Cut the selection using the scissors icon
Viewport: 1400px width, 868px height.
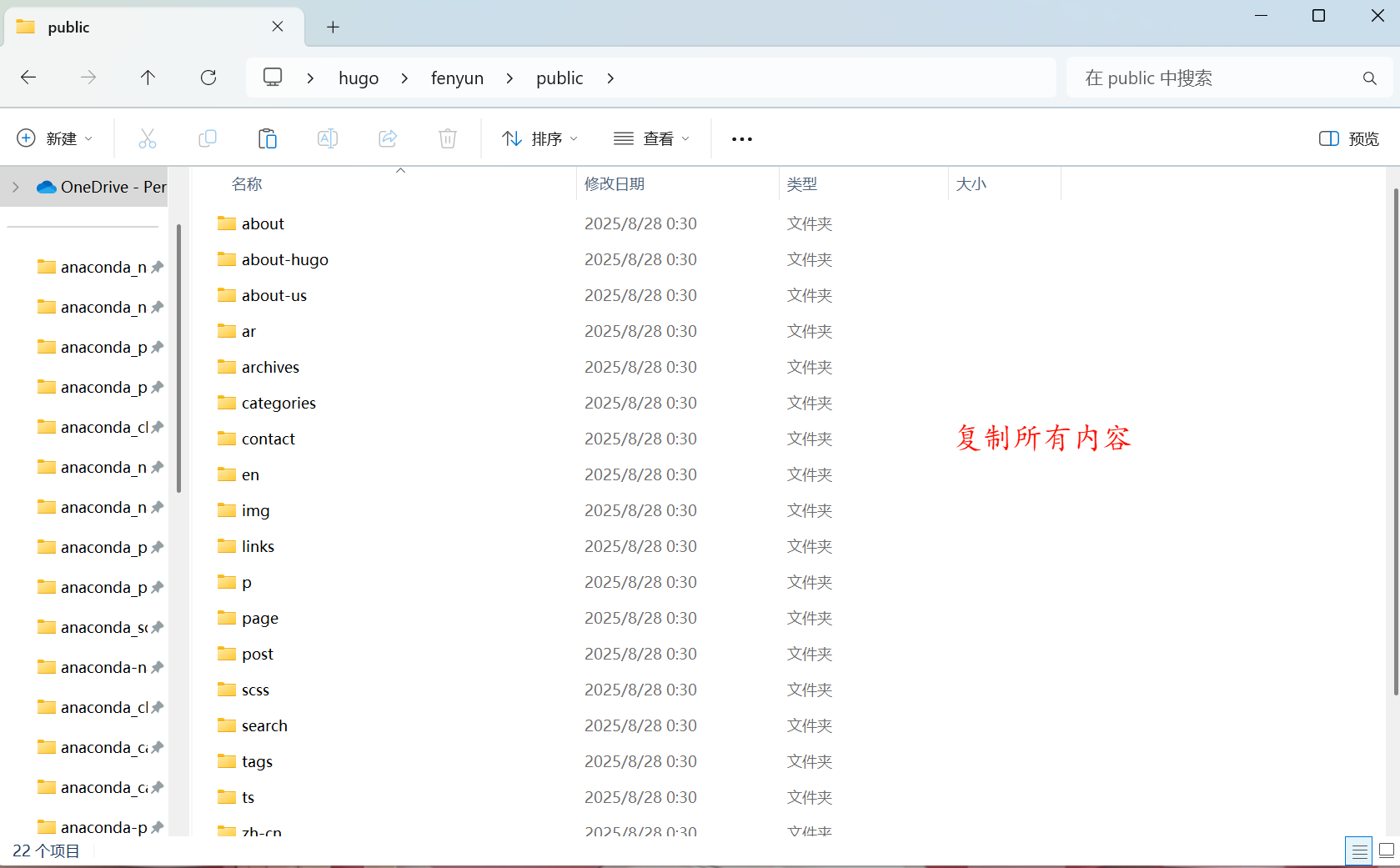[148, 138]
